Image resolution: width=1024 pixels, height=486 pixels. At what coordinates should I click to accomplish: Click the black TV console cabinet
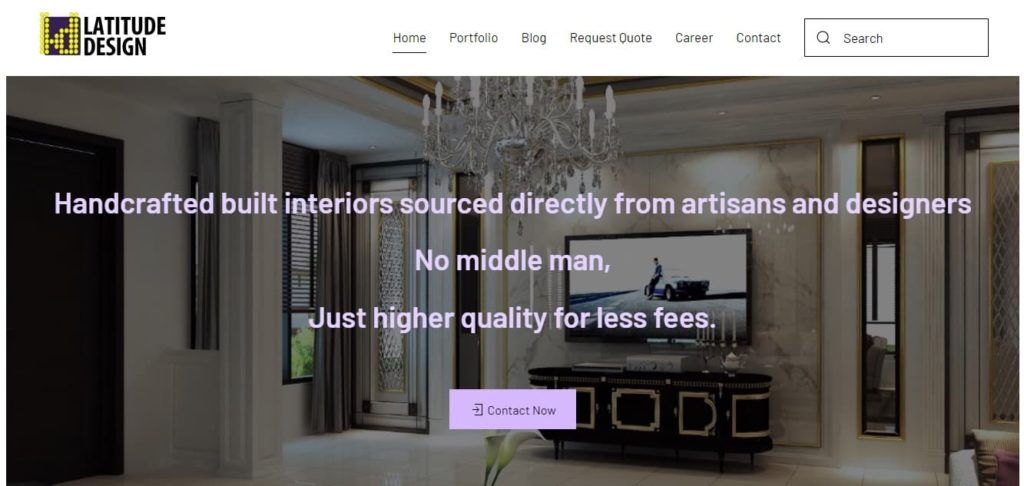click(650, 412)
